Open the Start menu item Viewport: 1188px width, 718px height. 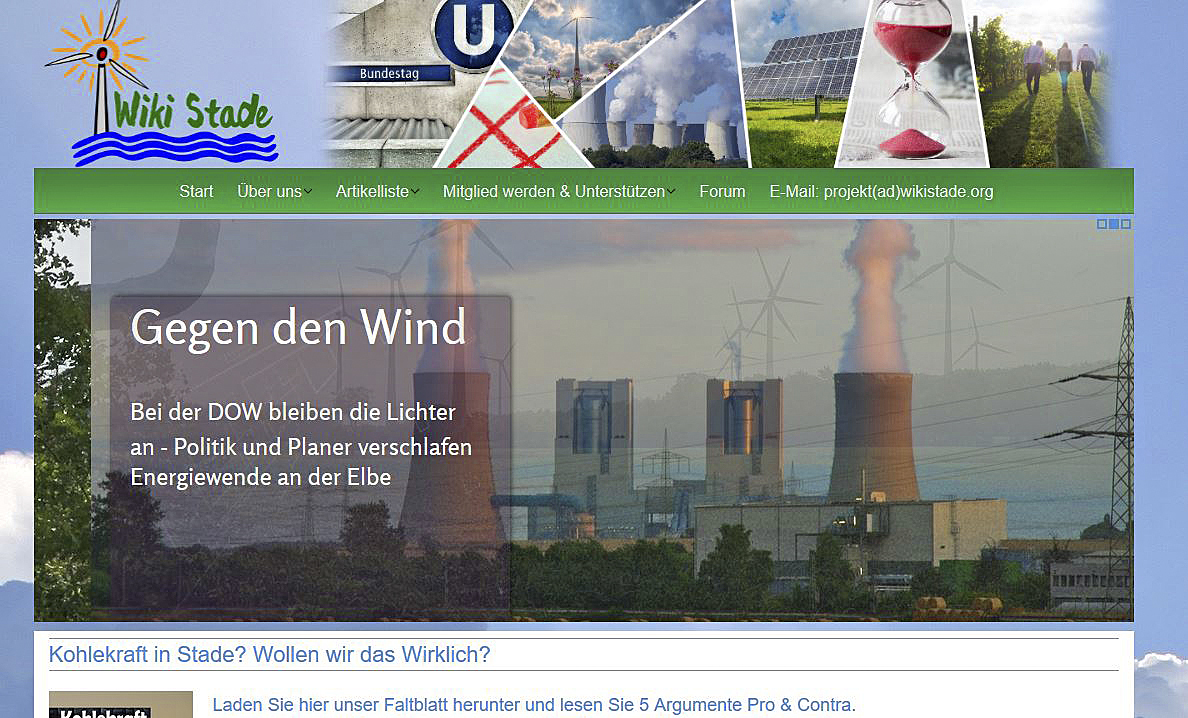[196, 192]
